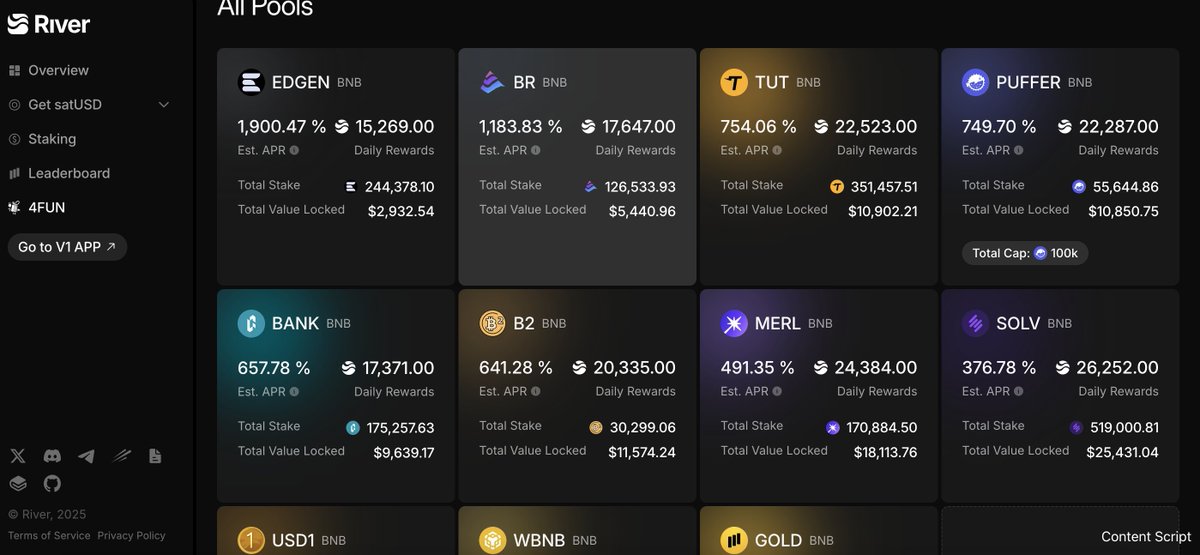
Task: Expand the Get satUSD submenu chevron
Action: point(164,105)
